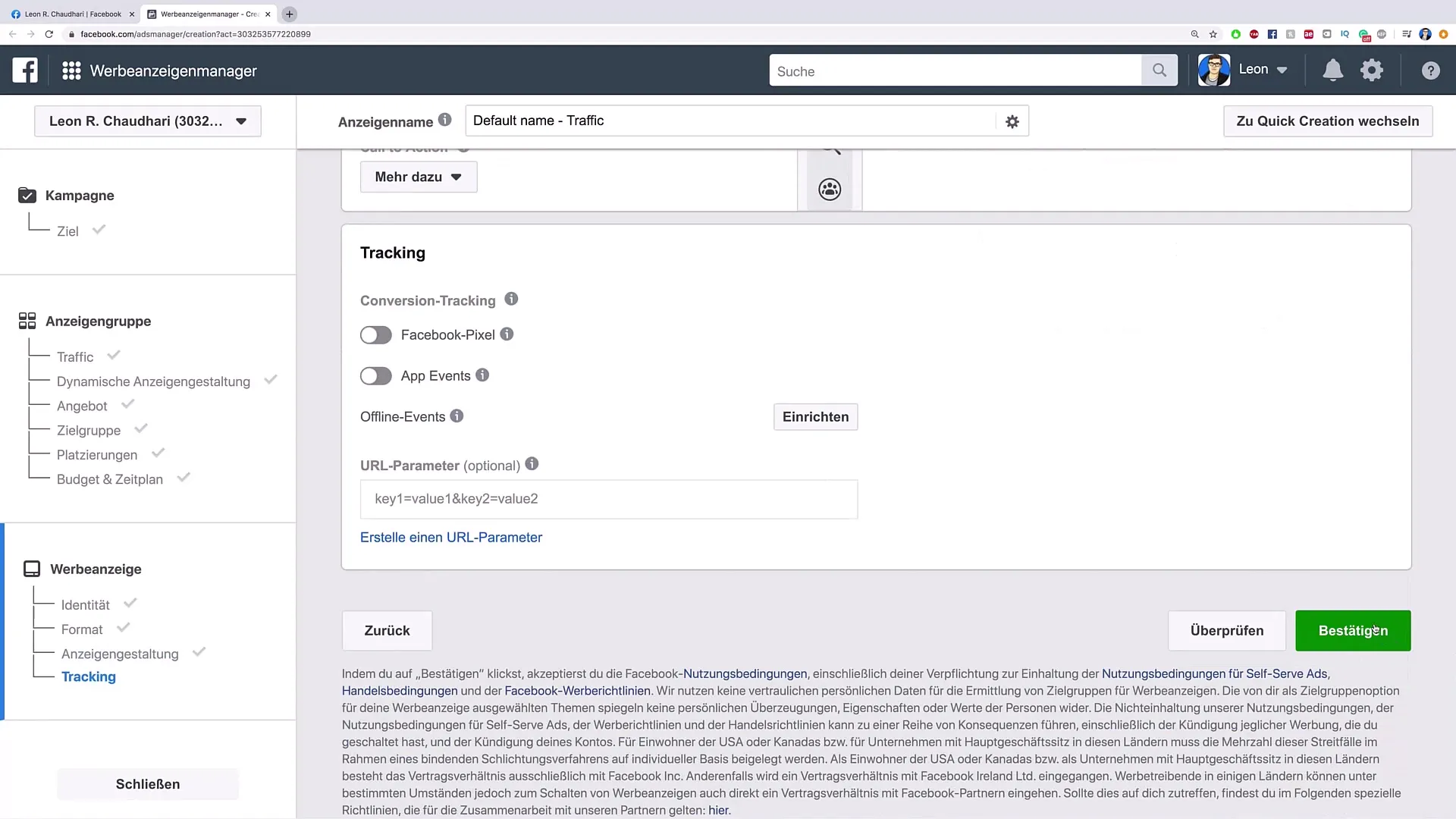Go back in browser history
This screenshot has width=1456, height=819.
tap(13, 34)
